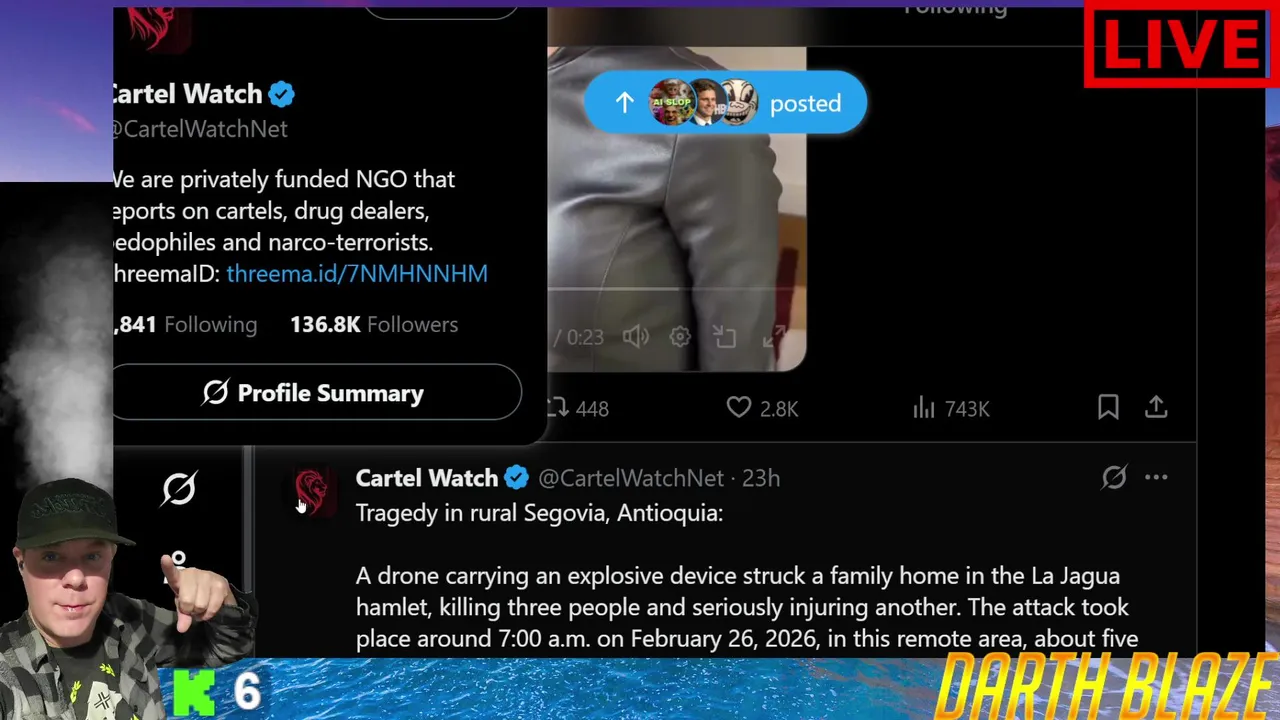Toggle picture-in-picture on the video
Screen dimensions: 1280x720
[x=725, y=337]
